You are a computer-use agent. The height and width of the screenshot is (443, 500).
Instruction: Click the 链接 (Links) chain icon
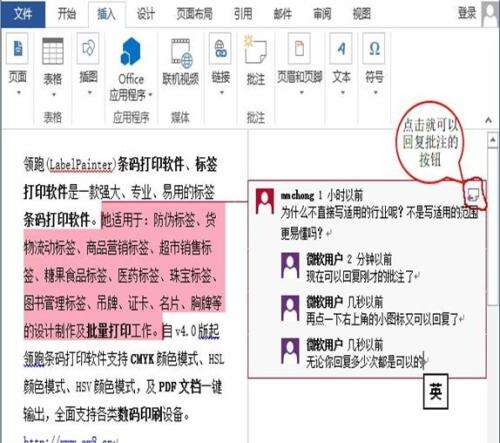coord(220,49)
